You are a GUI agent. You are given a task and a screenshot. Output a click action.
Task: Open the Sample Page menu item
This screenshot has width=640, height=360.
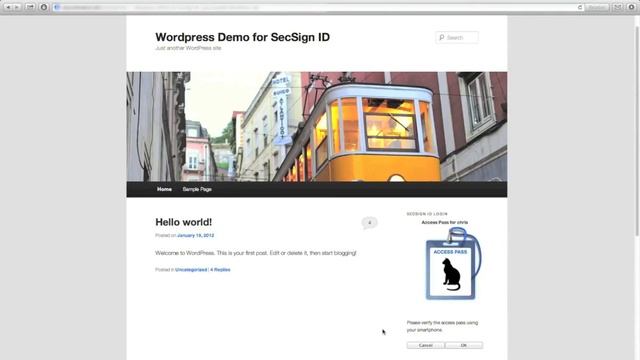coord(197,189)
